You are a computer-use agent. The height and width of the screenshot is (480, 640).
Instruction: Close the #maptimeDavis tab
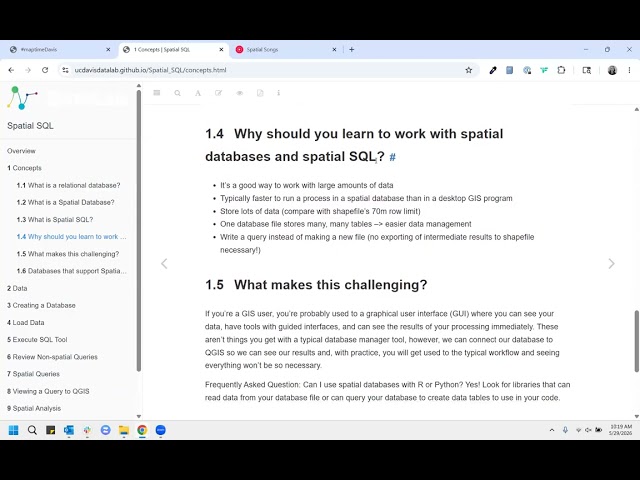pyautogui.click(x=108, y=49)
